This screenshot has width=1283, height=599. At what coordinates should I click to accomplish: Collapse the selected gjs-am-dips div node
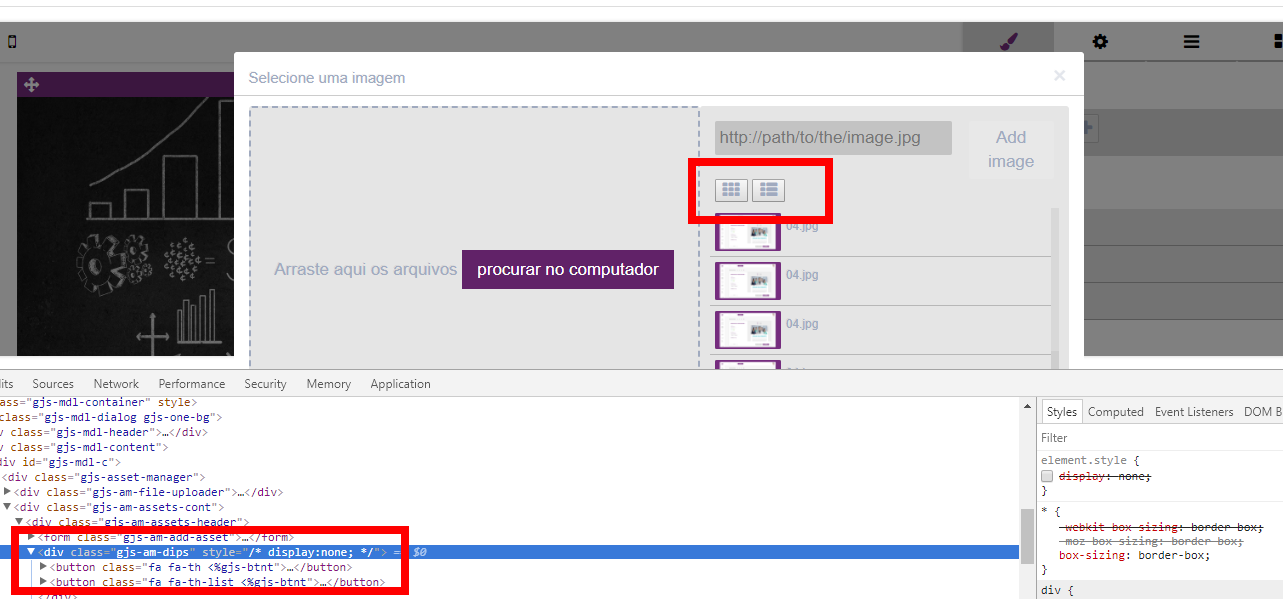pyautogui.click(x=31, y=552)
